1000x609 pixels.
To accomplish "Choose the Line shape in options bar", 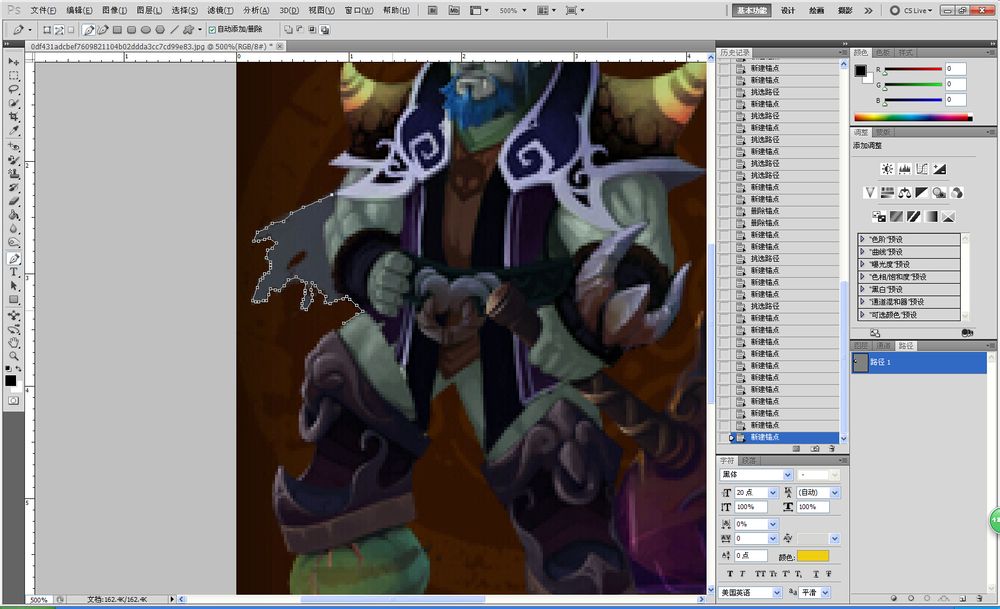I will [x=174, y=29].
